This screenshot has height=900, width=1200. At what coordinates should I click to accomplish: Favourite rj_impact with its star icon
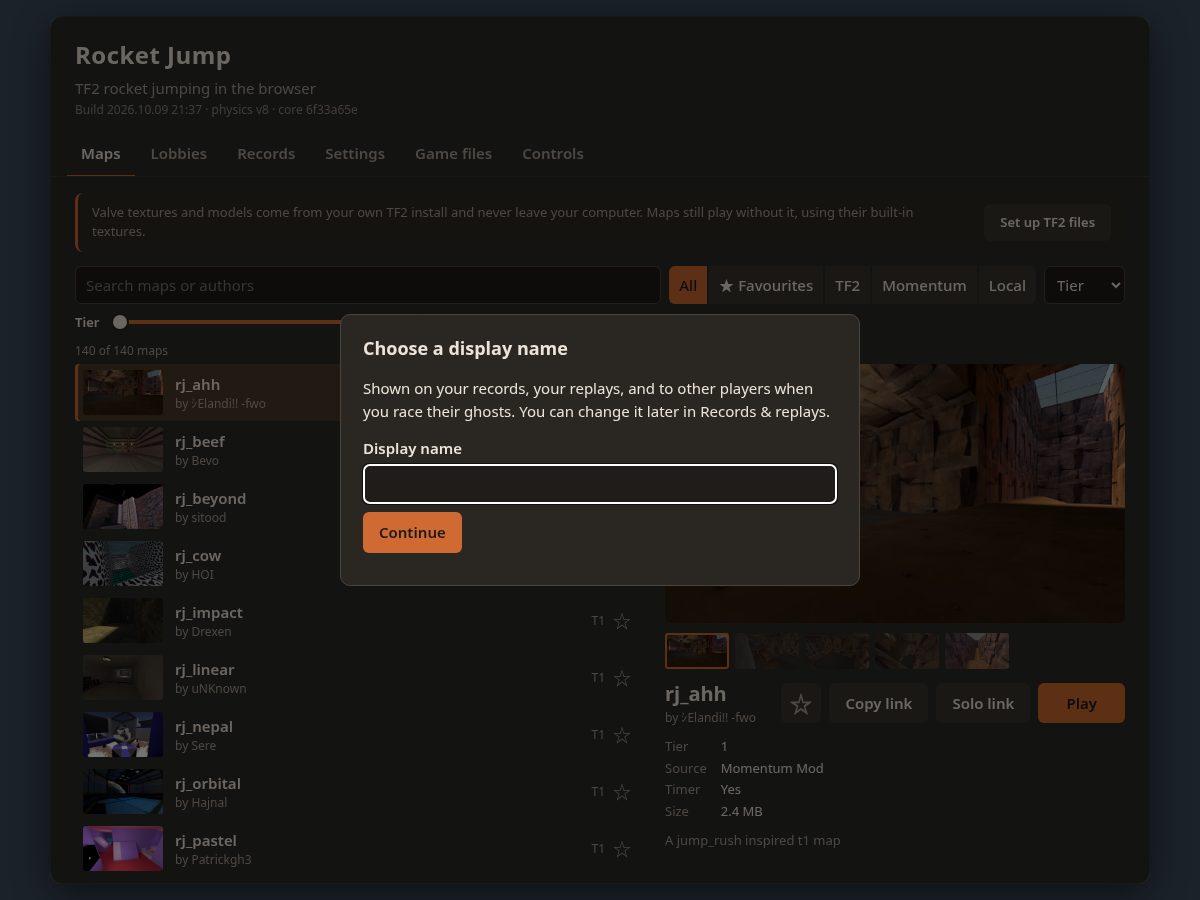click(x=621, y=621)
